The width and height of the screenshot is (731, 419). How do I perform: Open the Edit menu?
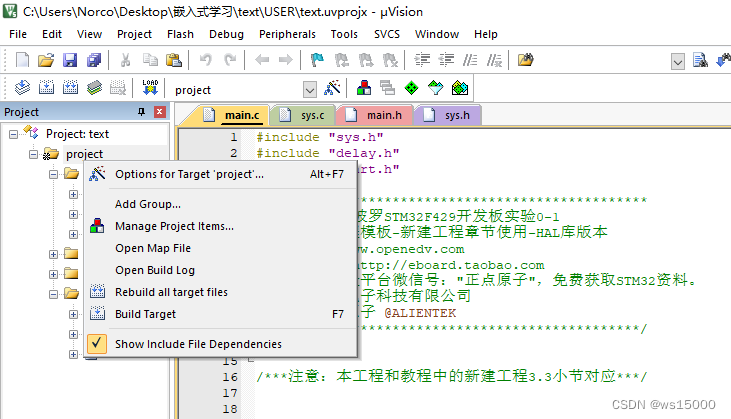pos(52,34)
